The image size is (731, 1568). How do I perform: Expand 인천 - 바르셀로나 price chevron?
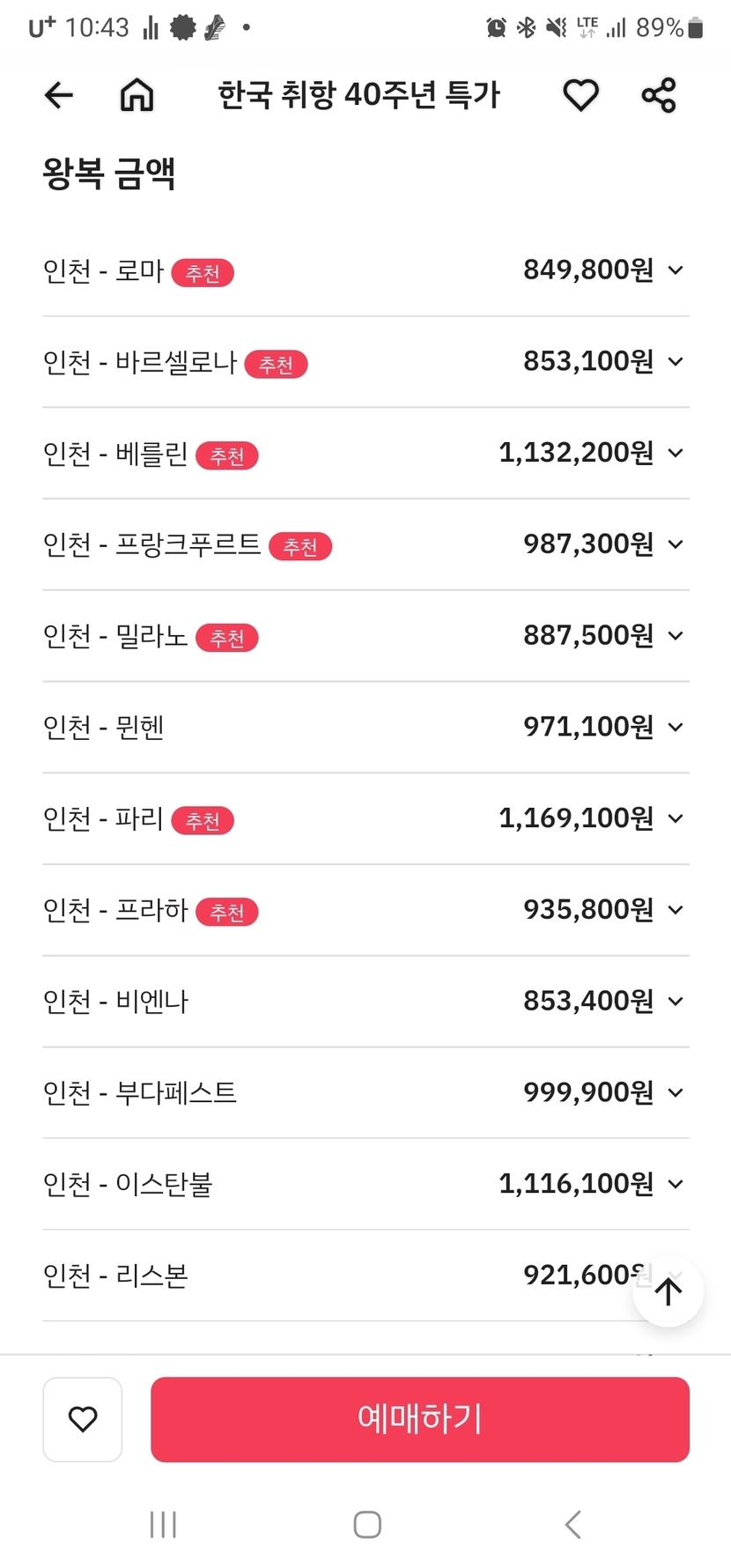coord(676,362)
